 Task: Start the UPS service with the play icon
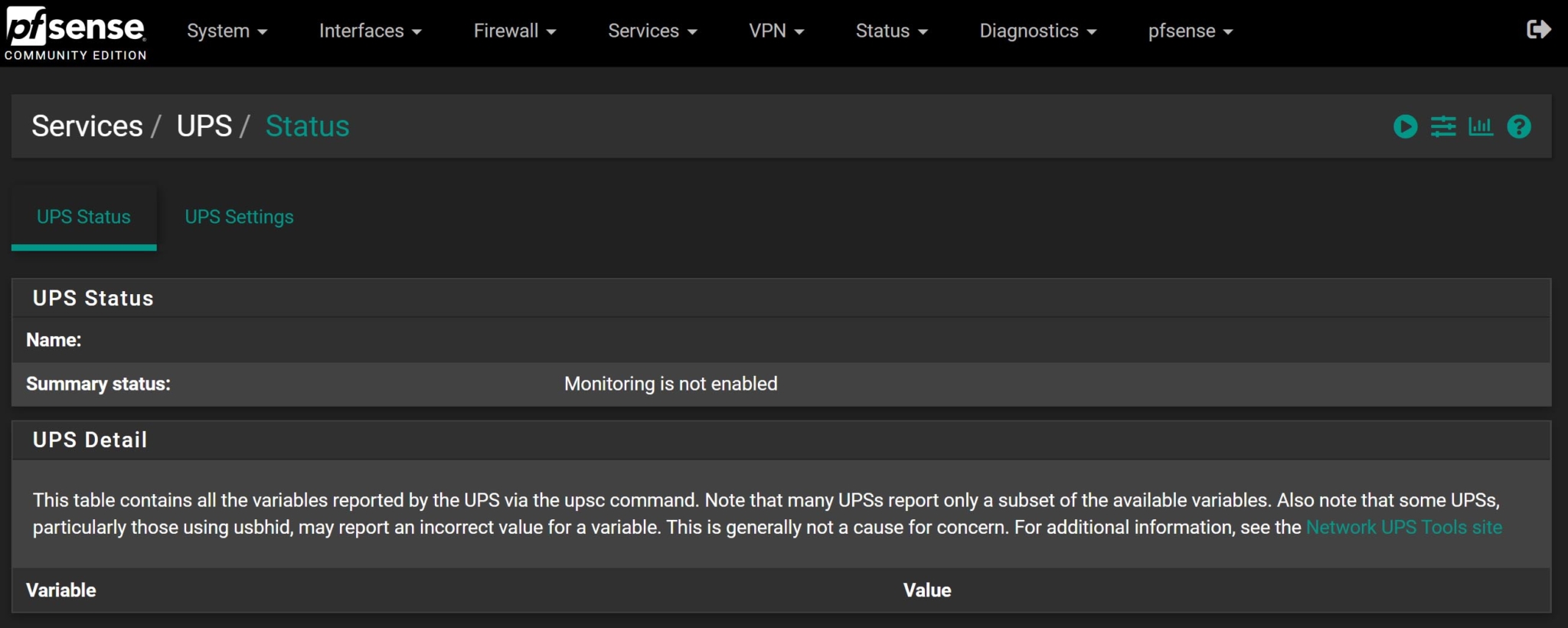point(1405,126)
